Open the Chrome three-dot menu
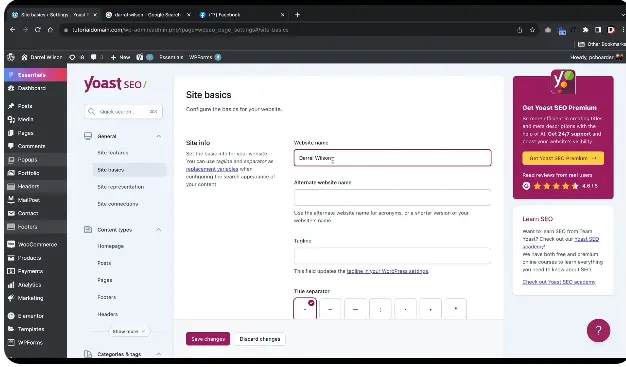 click(623, 30)
